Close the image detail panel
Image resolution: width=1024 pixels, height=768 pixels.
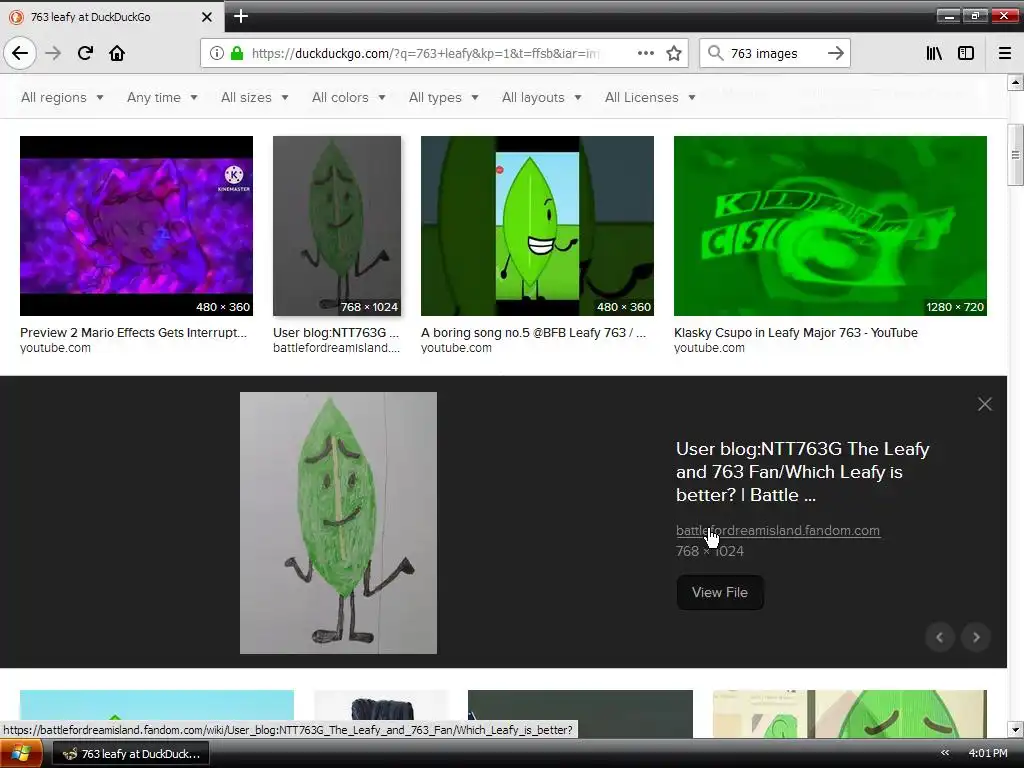(x=984, y=404)
